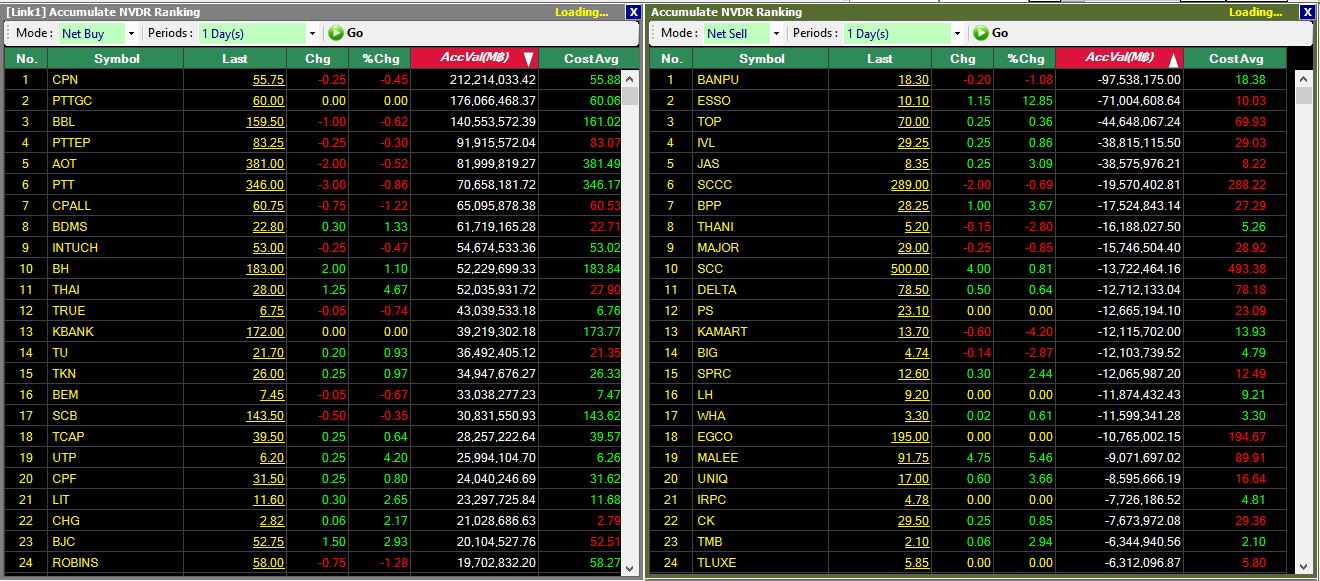Screen dimensions: 1320x581
Task: Close the Link1 Accumulate NVDR Ranking panel
Action: click(633, 12)
